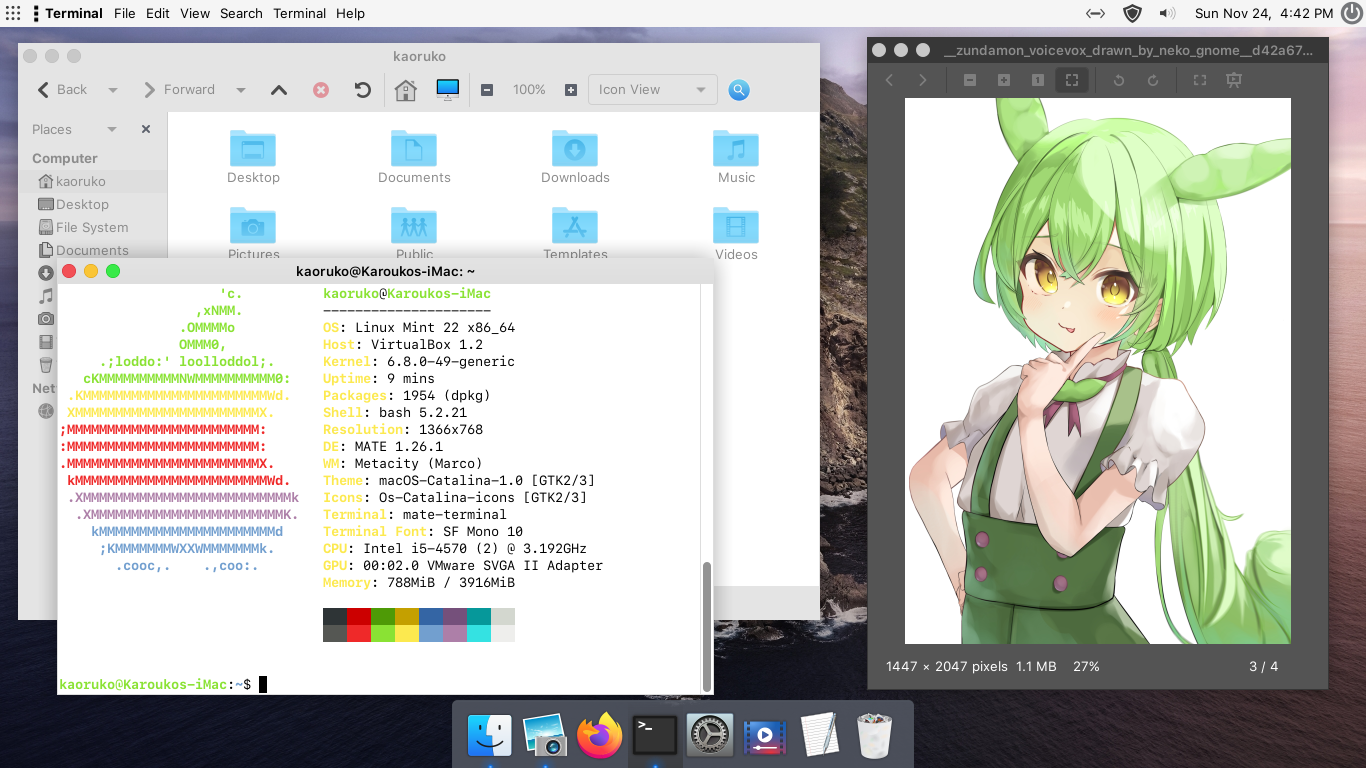Start slideshow in image viewer

point(1234,80)
